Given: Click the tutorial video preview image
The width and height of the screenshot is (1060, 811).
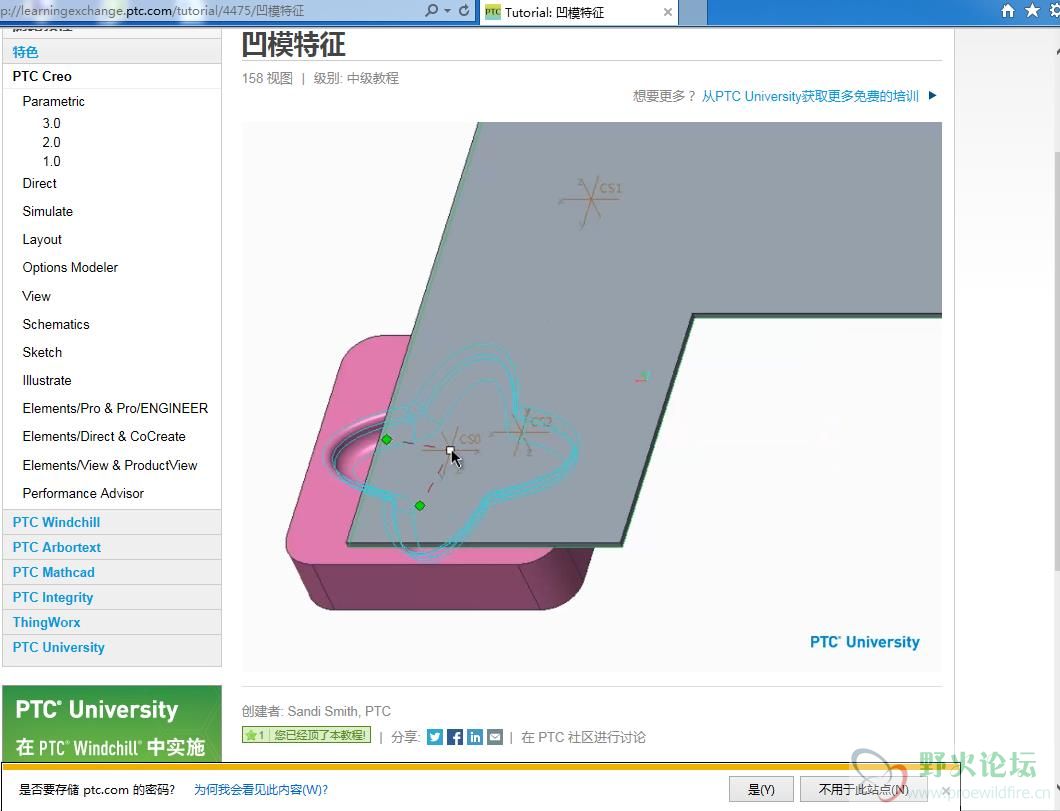Looking at the screenshot, I should tap(592, 397).
